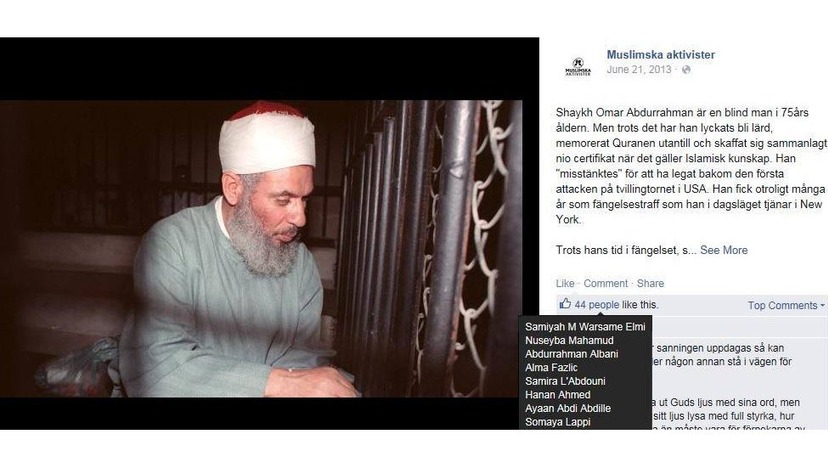Image resolution: width=828 pixels, height=468 pixels.
Task: Open the posted photo of the bearded man
Action: pyautogui.click(x=261, y=248)
